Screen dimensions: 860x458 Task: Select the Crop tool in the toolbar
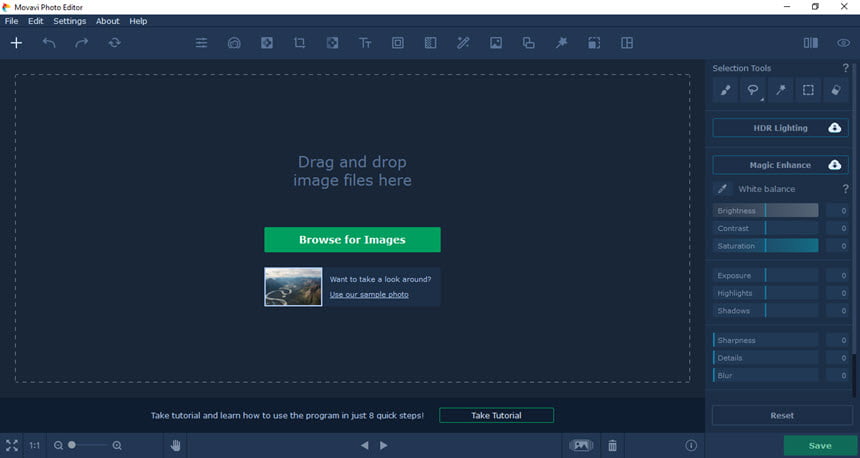click(x=299, y=43)
